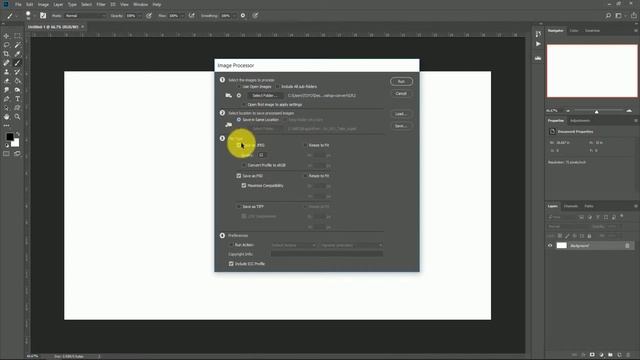Select the Brush tool in toolbox
640x360 pixels.
point(18,63)
